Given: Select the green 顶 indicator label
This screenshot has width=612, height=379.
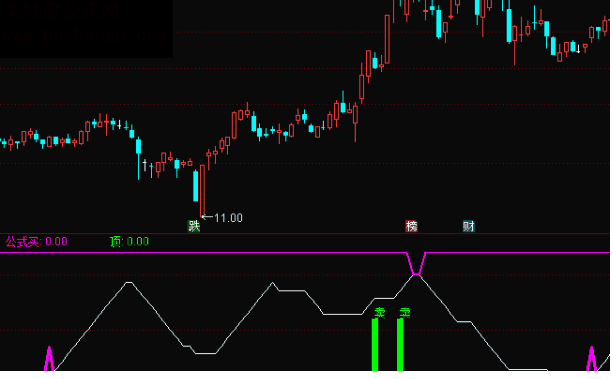Looking at the screenshot, I should 116,242.
